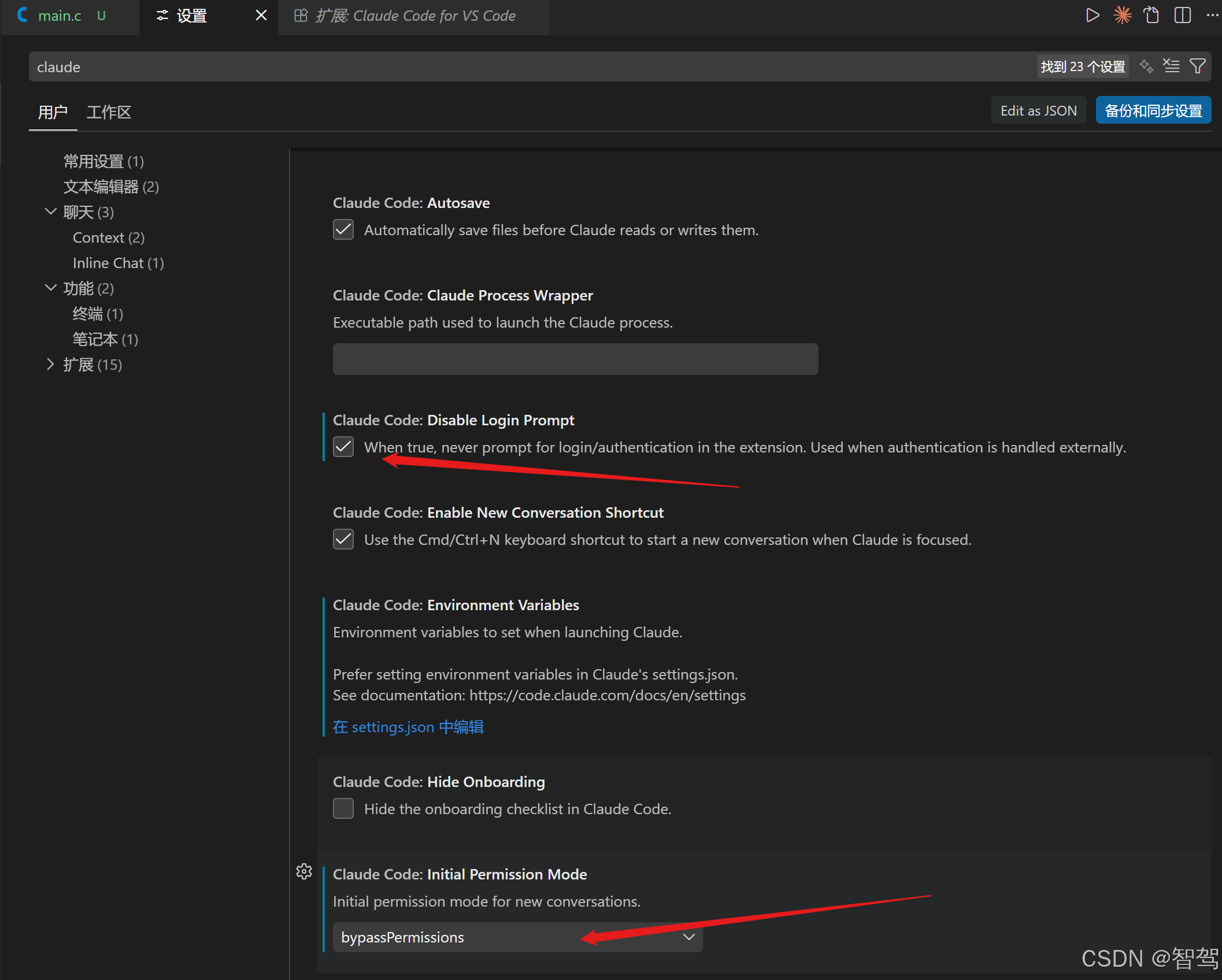Open the main.c editor tab
This screenshot has width=1222, height=980.
(59, 16)
